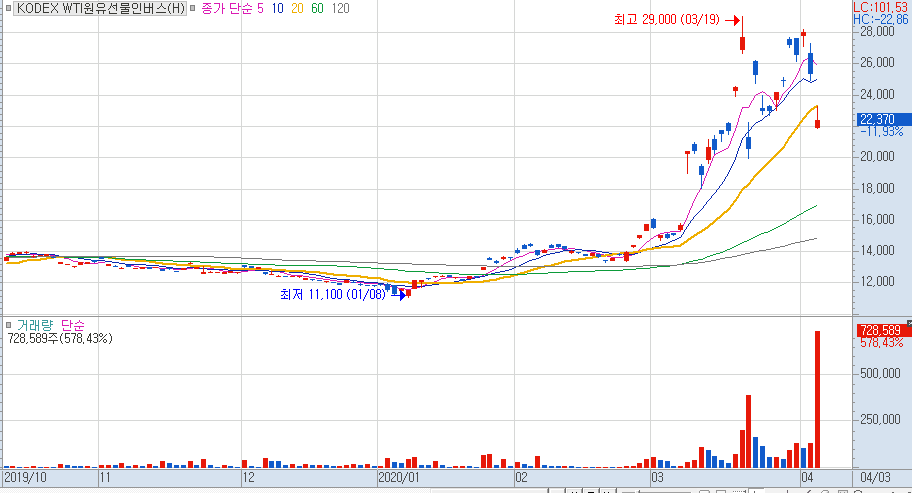The width and height of the screenshot is (912, 493).
Task: Select the 120-day moving average legend
Action: pyautogui.click(x=340, y=9)
